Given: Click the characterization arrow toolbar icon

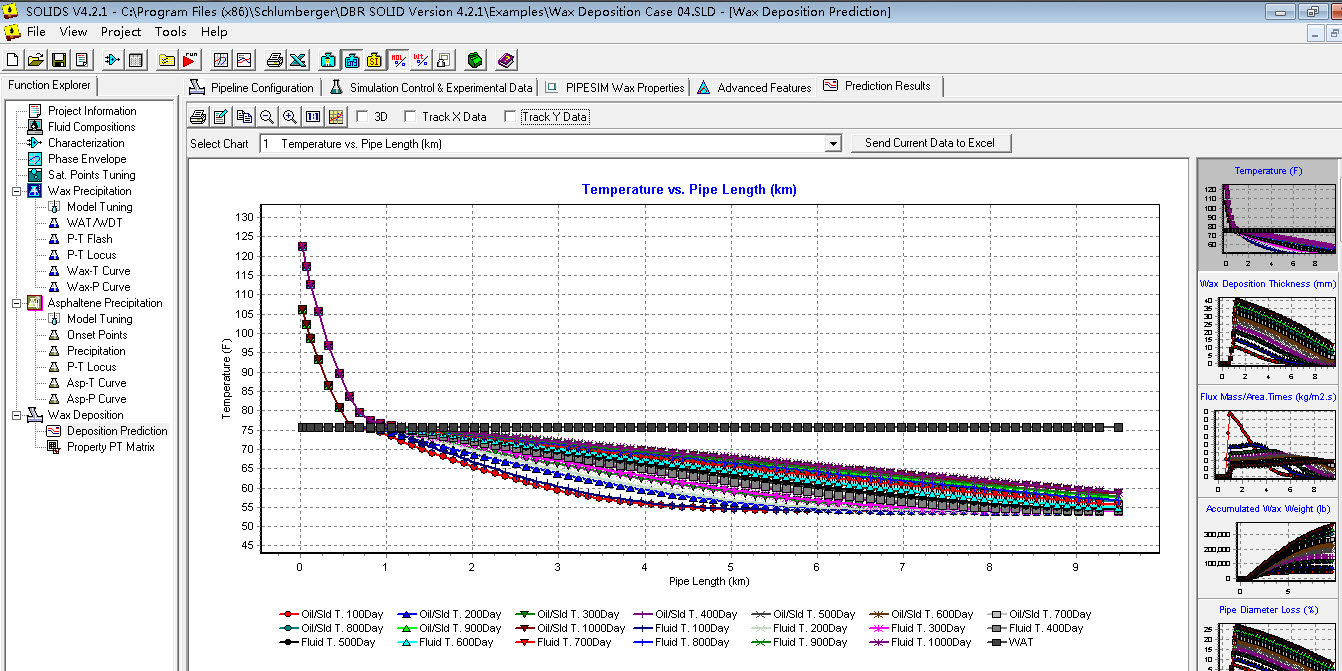Looking at the screenshot, I should (x=112, y=60).
